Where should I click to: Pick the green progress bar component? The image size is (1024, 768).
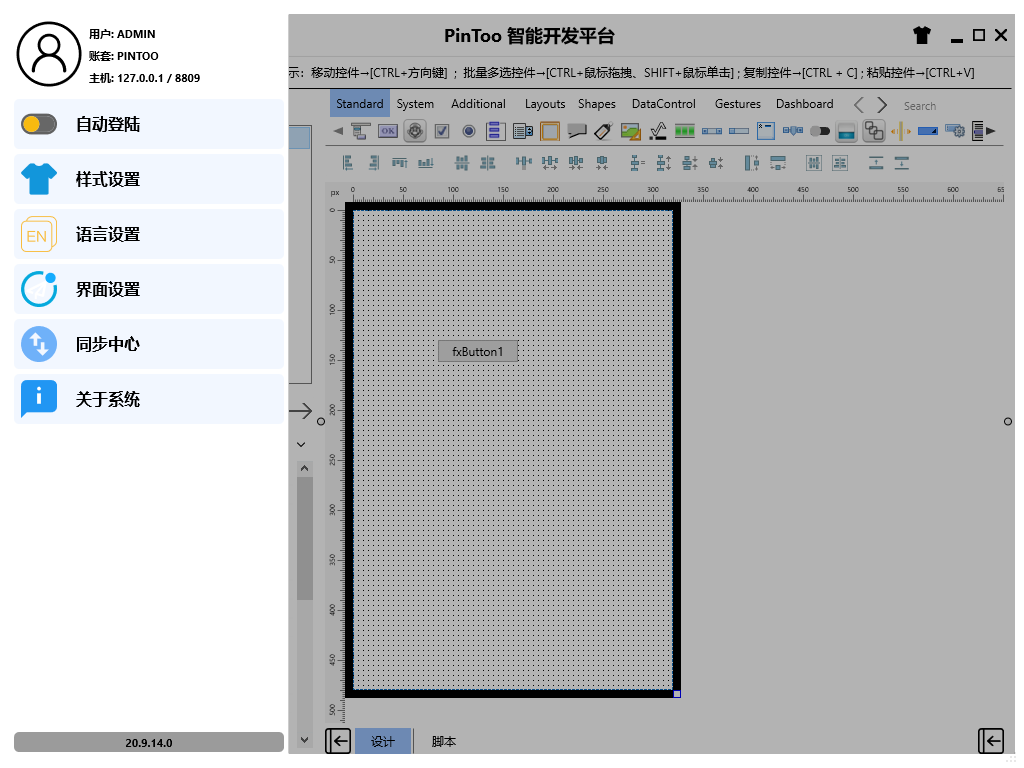pos(684,131)
